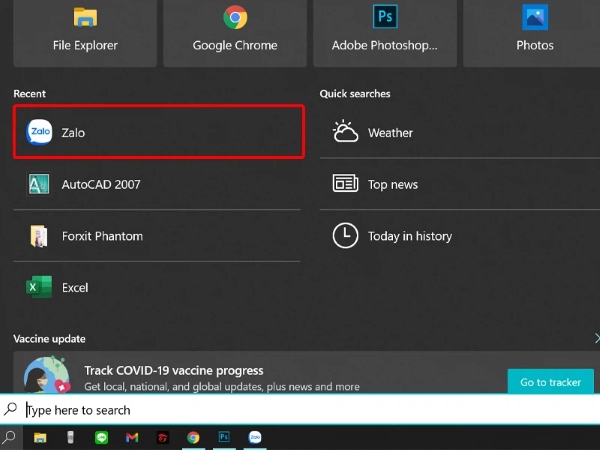
Task: Click the Track COVID-19 vaccine progress headline
Action: pos(174,370)
